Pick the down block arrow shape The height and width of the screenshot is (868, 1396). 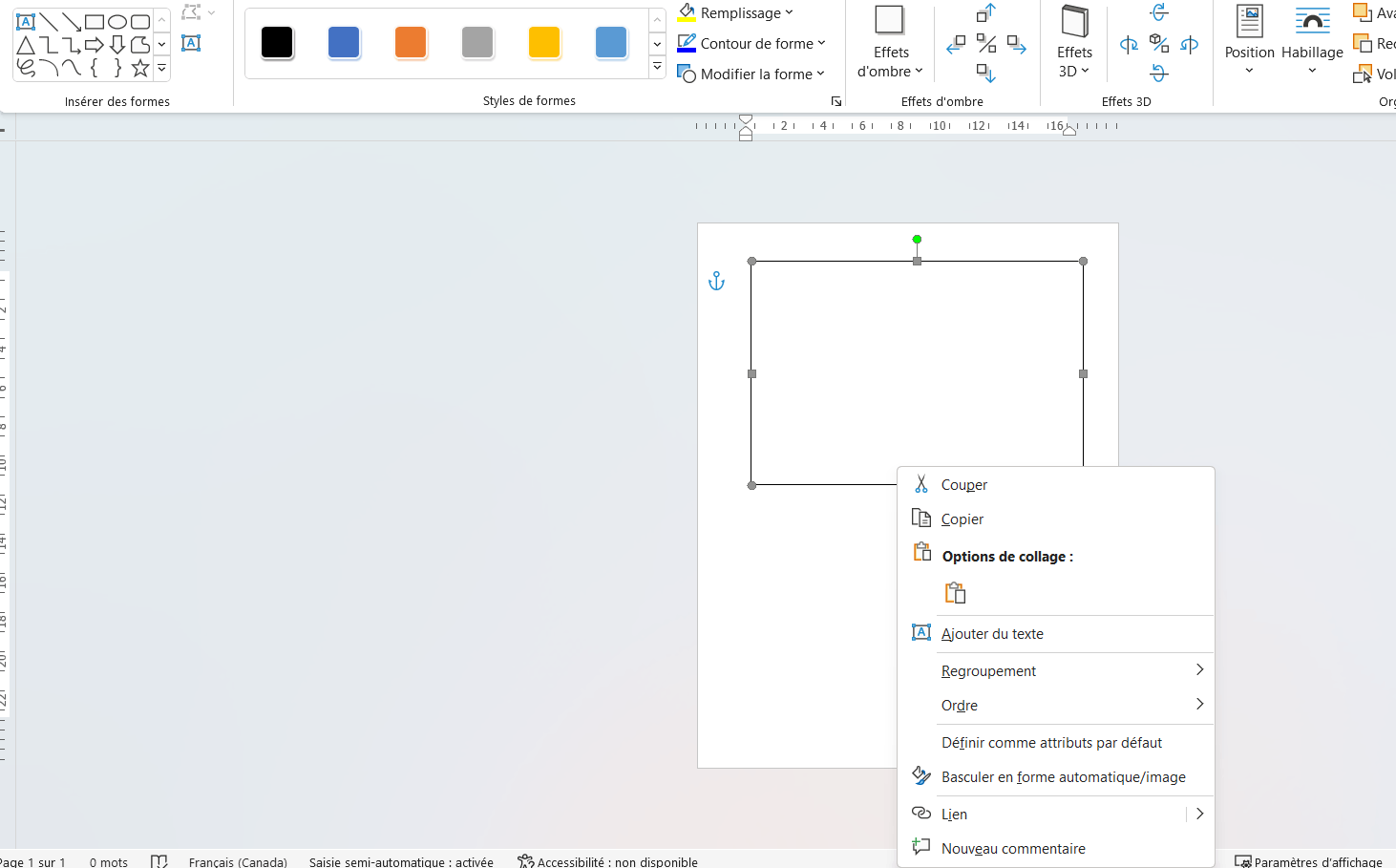click(x=117, y=45)
